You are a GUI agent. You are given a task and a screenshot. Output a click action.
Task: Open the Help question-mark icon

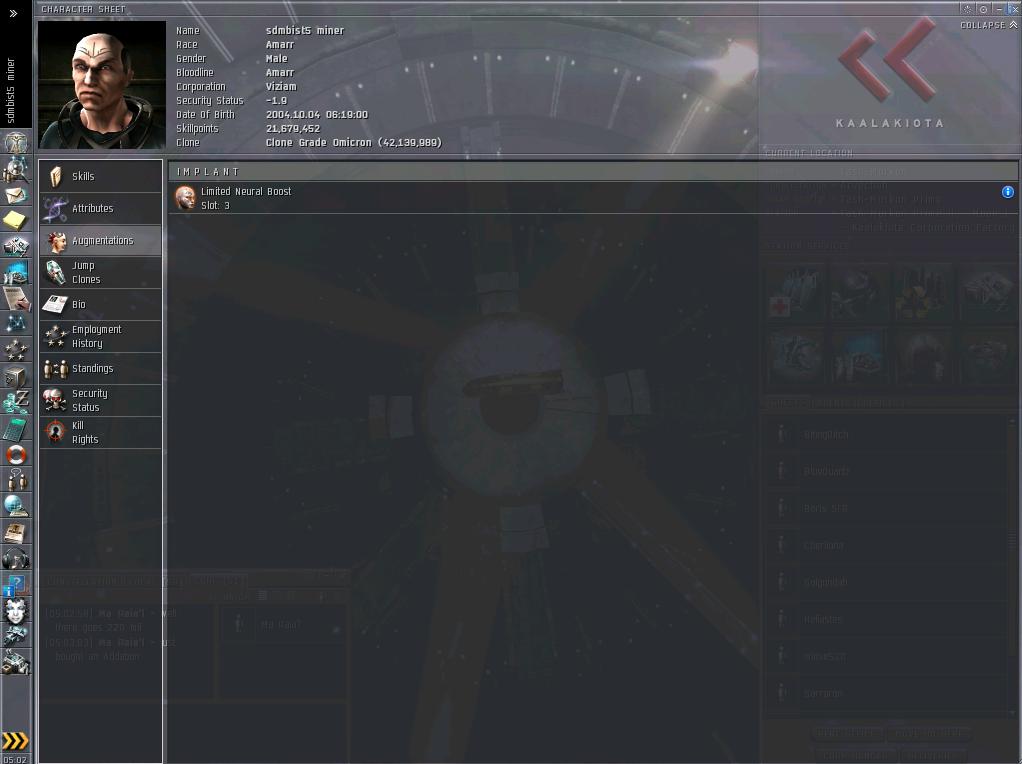tap(15, 585)
